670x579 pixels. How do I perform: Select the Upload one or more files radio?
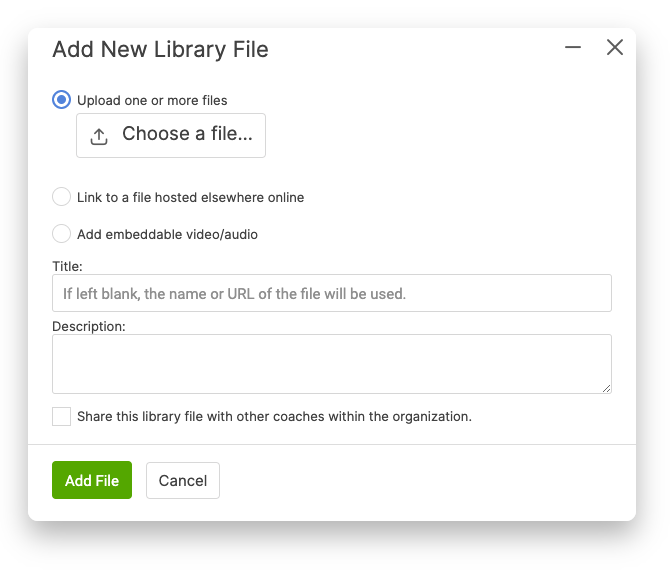[62, 100]
